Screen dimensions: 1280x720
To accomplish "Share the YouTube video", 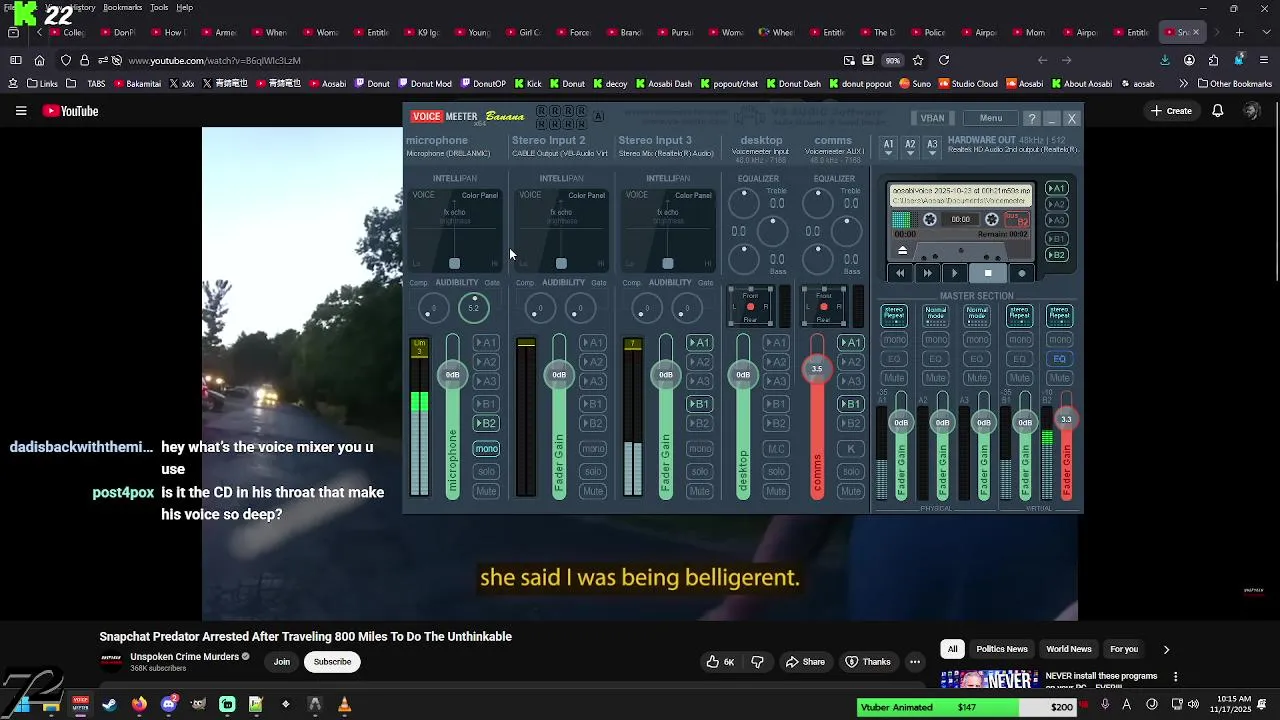I will [x=805, y=662].
